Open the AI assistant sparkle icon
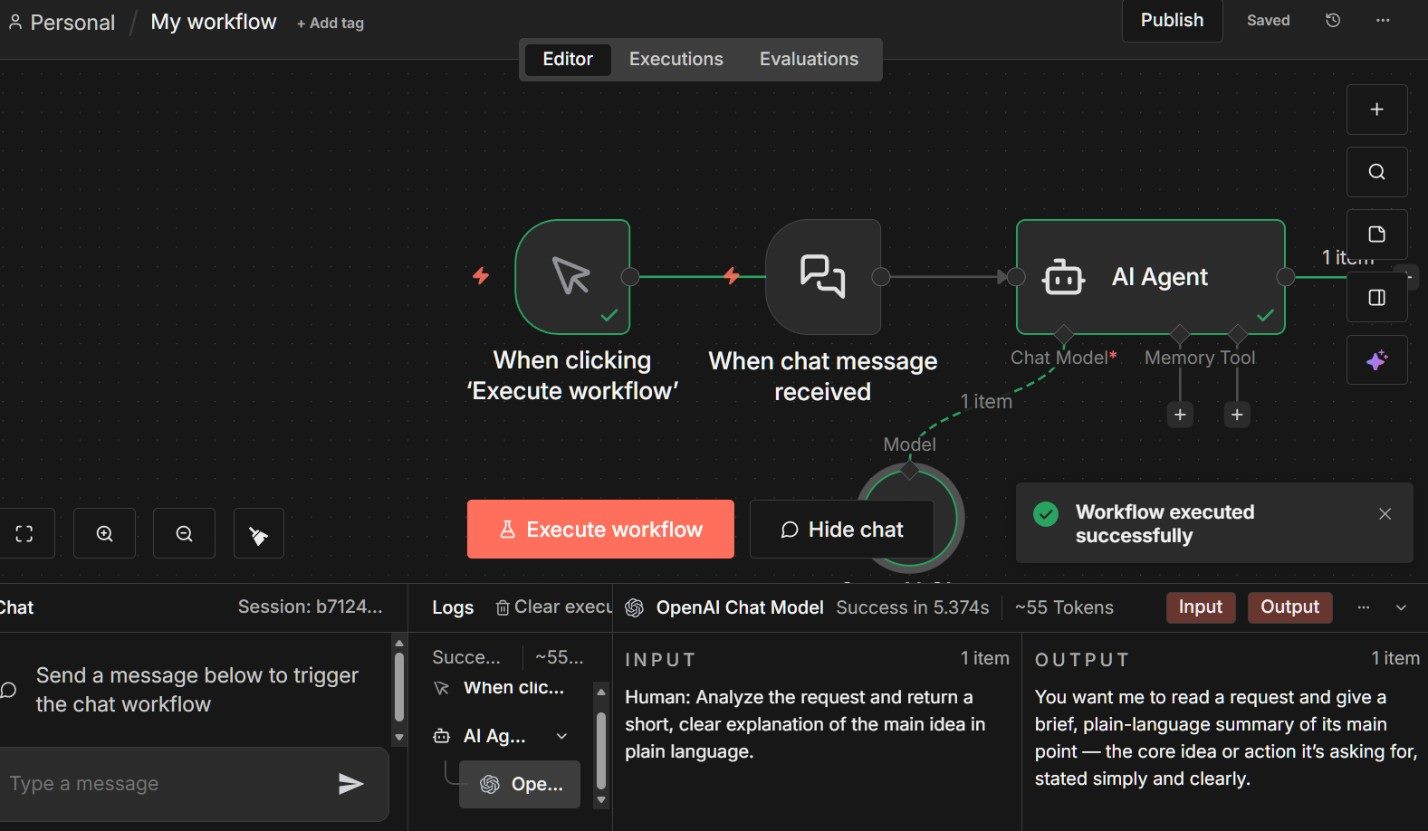 (1376, 360)
